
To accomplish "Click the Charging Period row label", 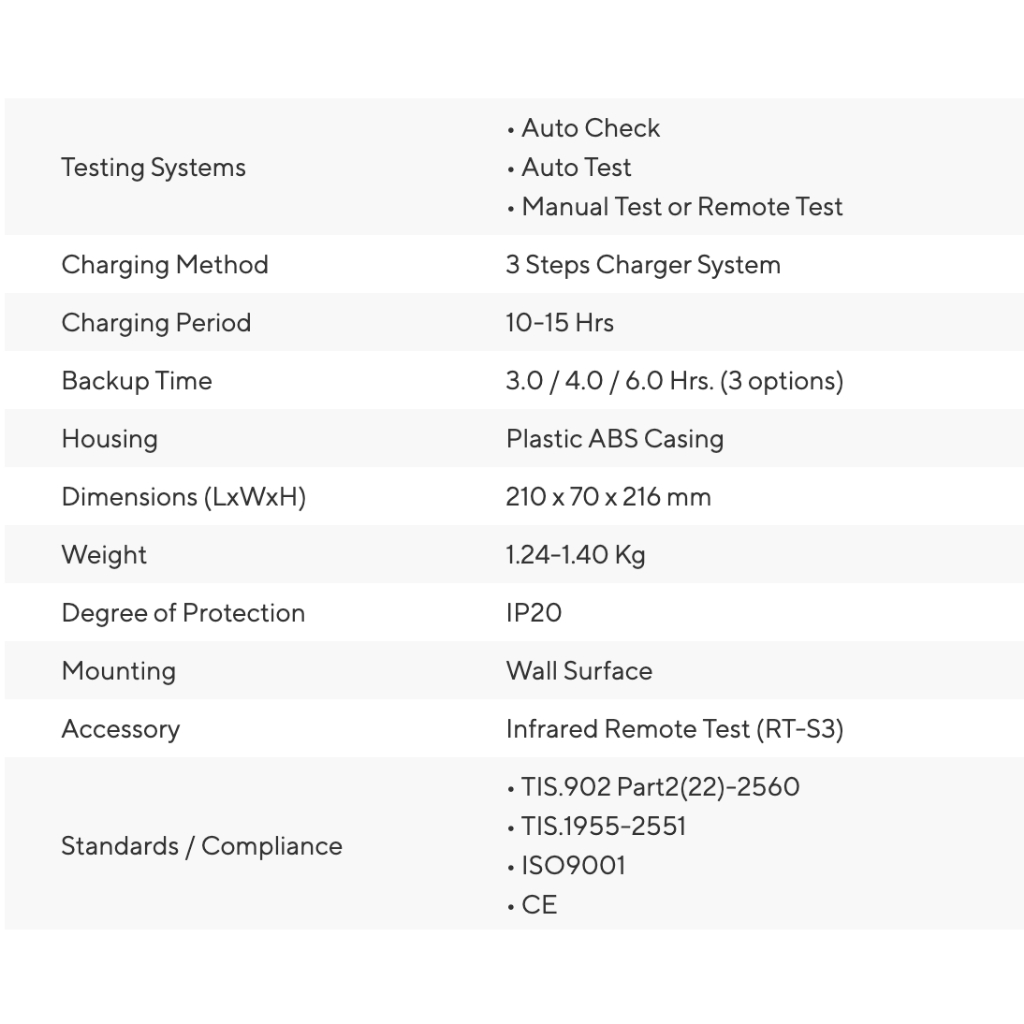I will click(156, 323).
